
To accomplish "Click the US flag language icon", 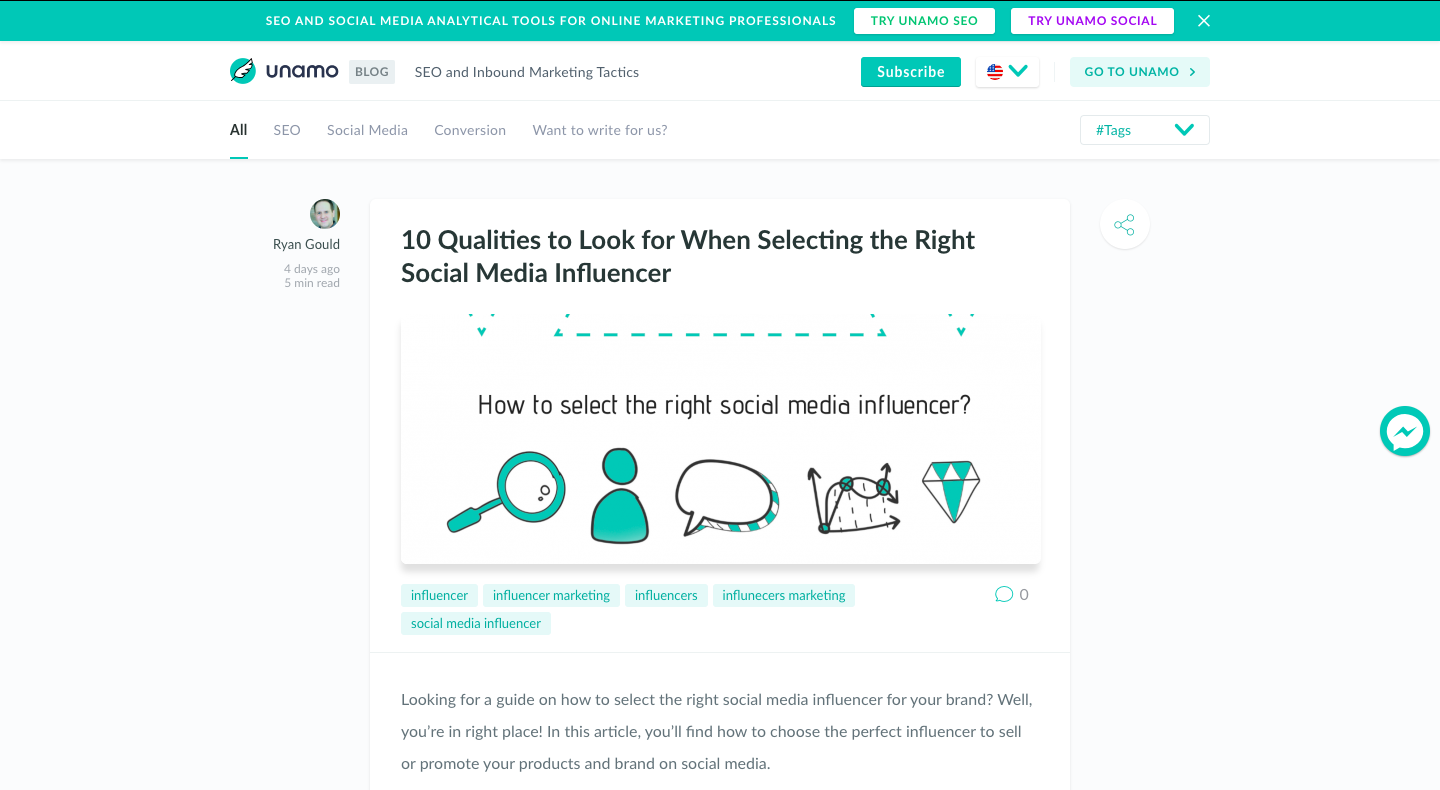I will click(x=995, y=72).
